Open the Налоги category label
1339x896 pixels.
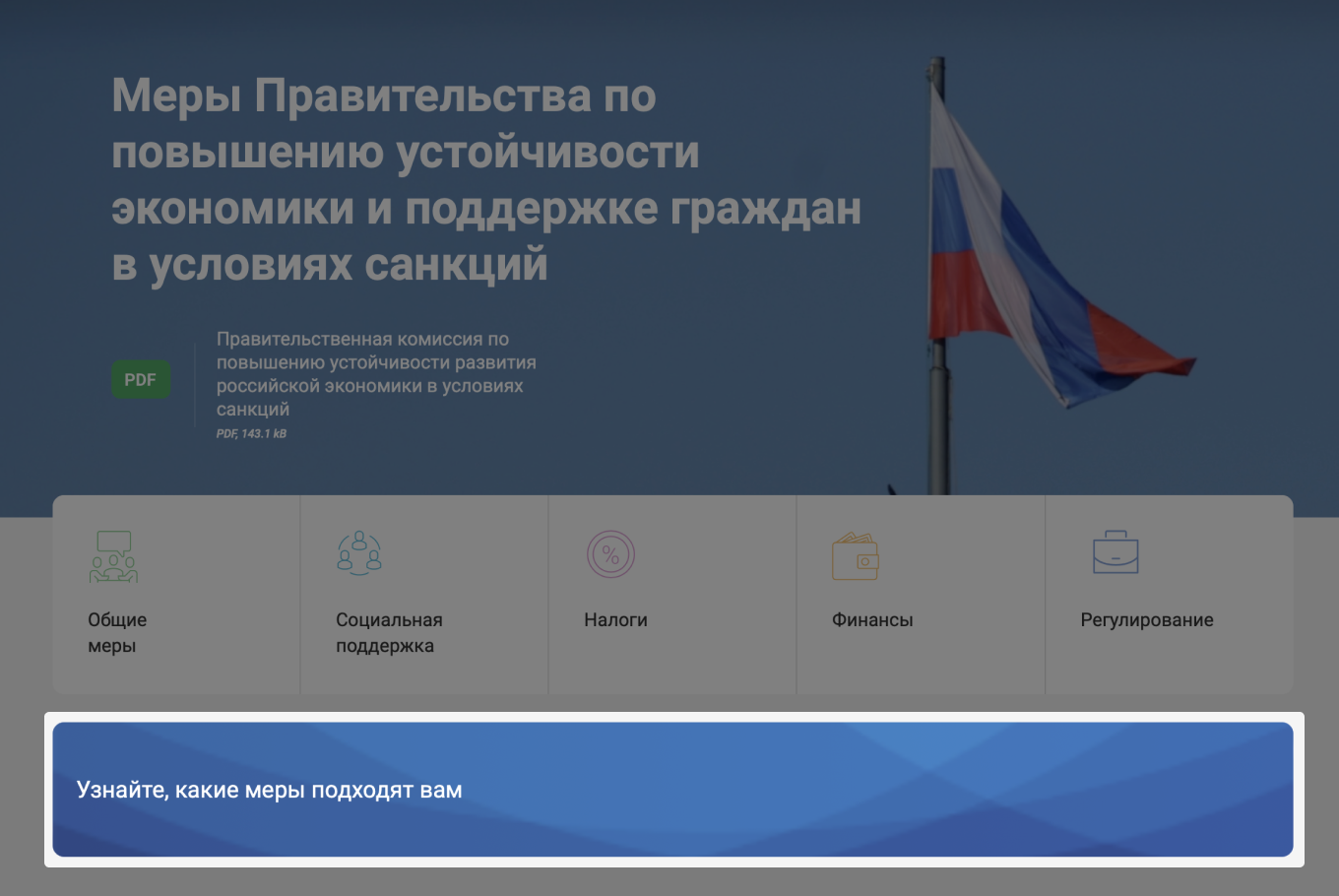coord(615,619)
